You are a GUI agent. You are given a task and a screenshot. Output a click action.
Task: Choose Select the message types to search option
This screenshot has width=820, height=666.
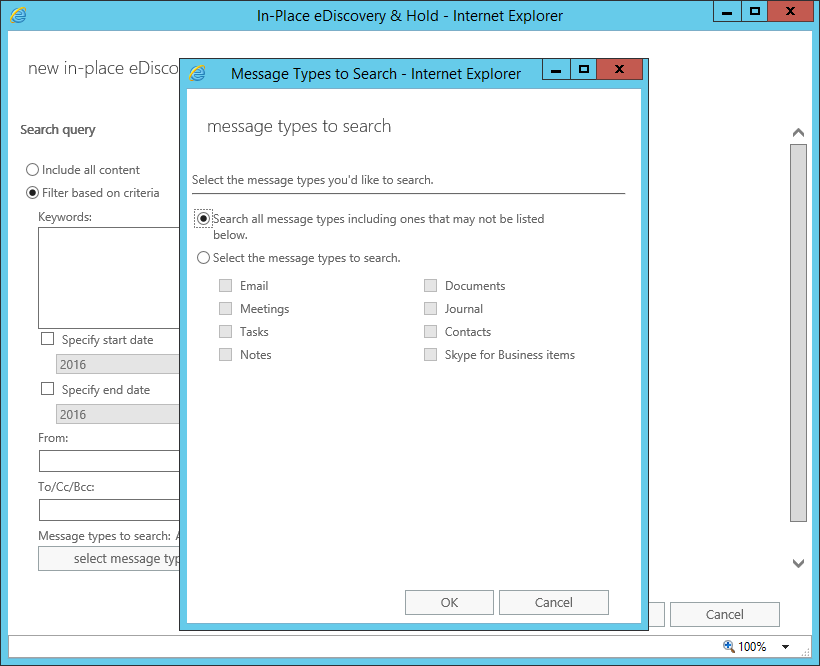point(203,258)
